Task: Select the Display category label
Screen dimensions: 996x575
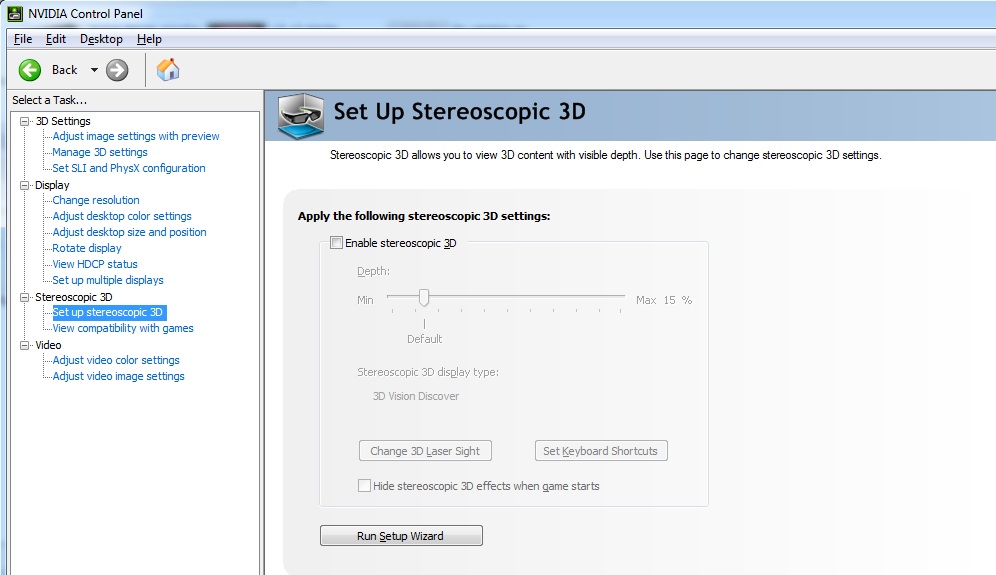Action: click(x=52, y=185)
